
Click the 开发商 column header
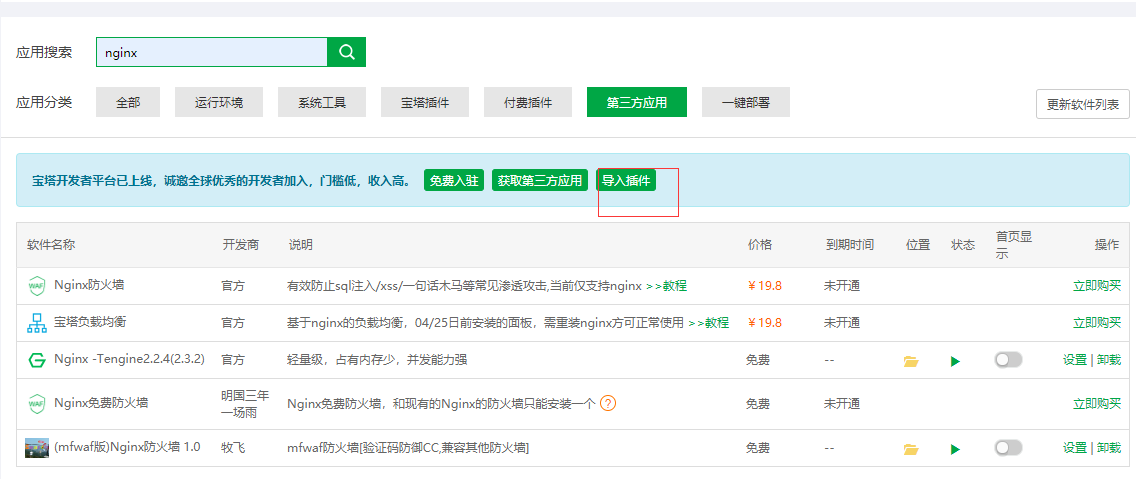coord(240,245)
